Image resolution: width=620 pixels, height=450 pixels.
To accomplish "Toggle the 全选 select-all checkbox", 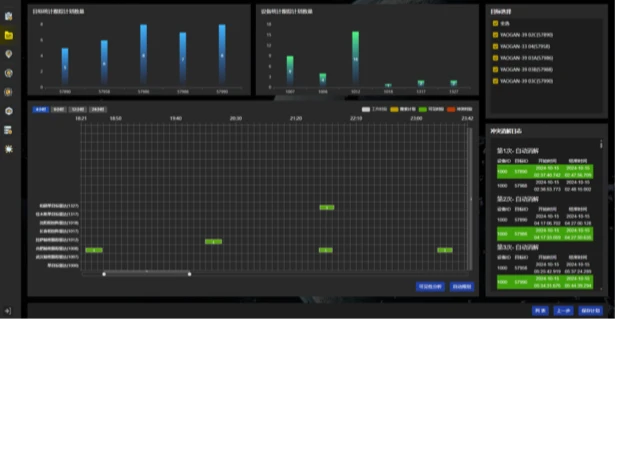I will click(x=495, y=23).
